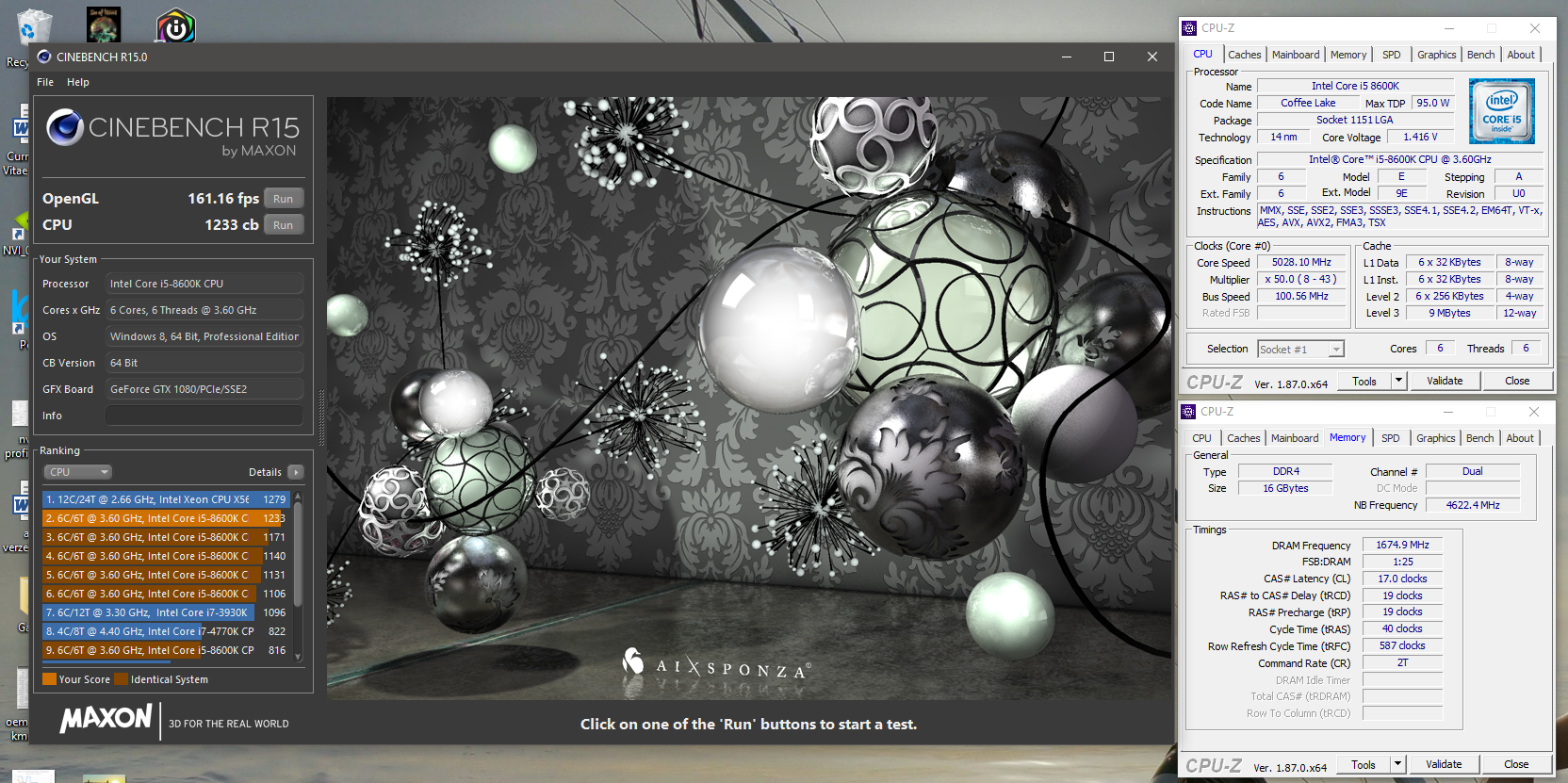Select ranking entry with score 1171

[166, 537]
